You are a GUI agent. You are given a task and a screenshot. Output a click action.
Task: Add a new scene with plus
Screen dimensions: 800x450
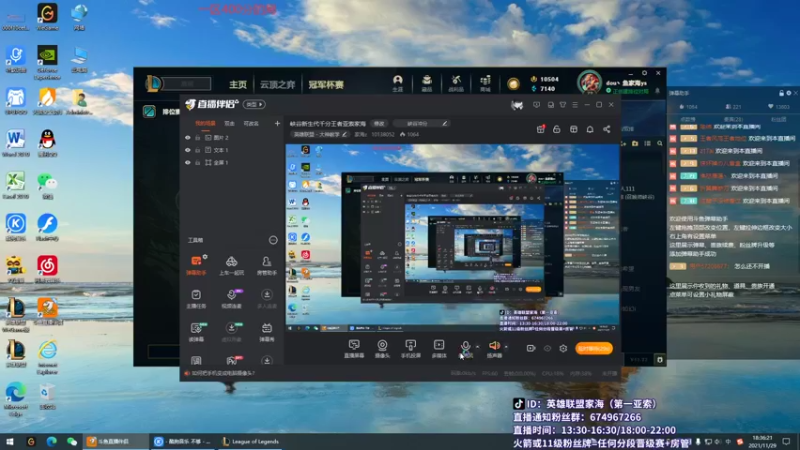277,123
